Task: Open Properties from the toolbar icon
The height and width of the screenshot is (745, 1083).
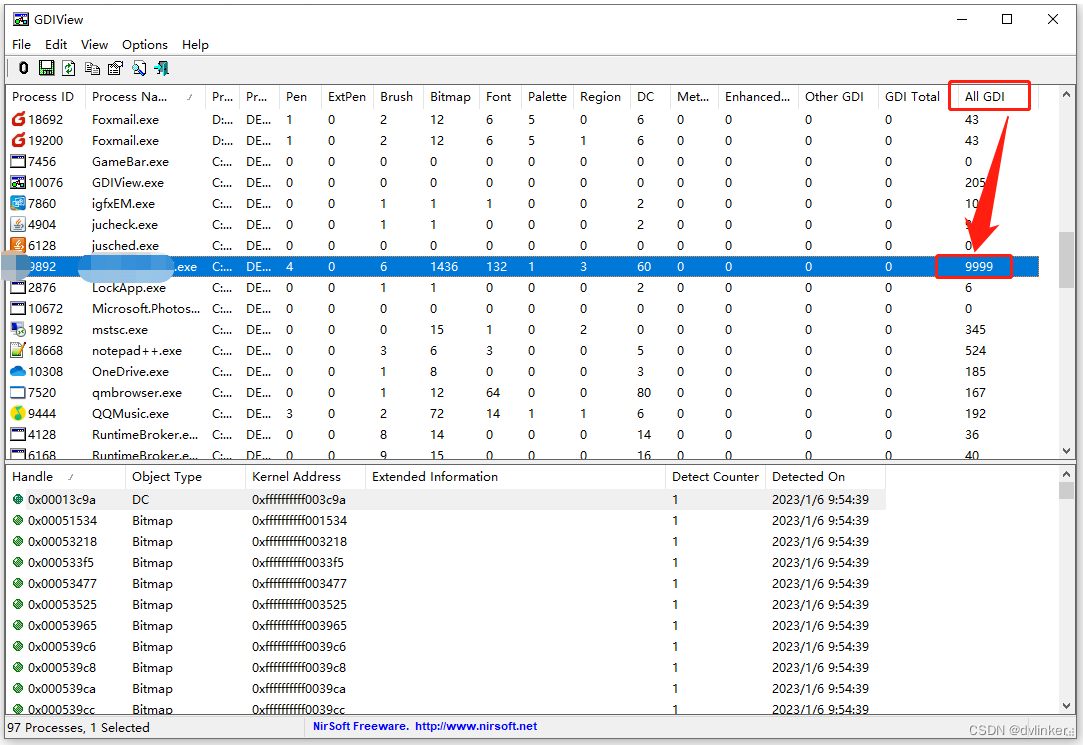Action: 115,68
